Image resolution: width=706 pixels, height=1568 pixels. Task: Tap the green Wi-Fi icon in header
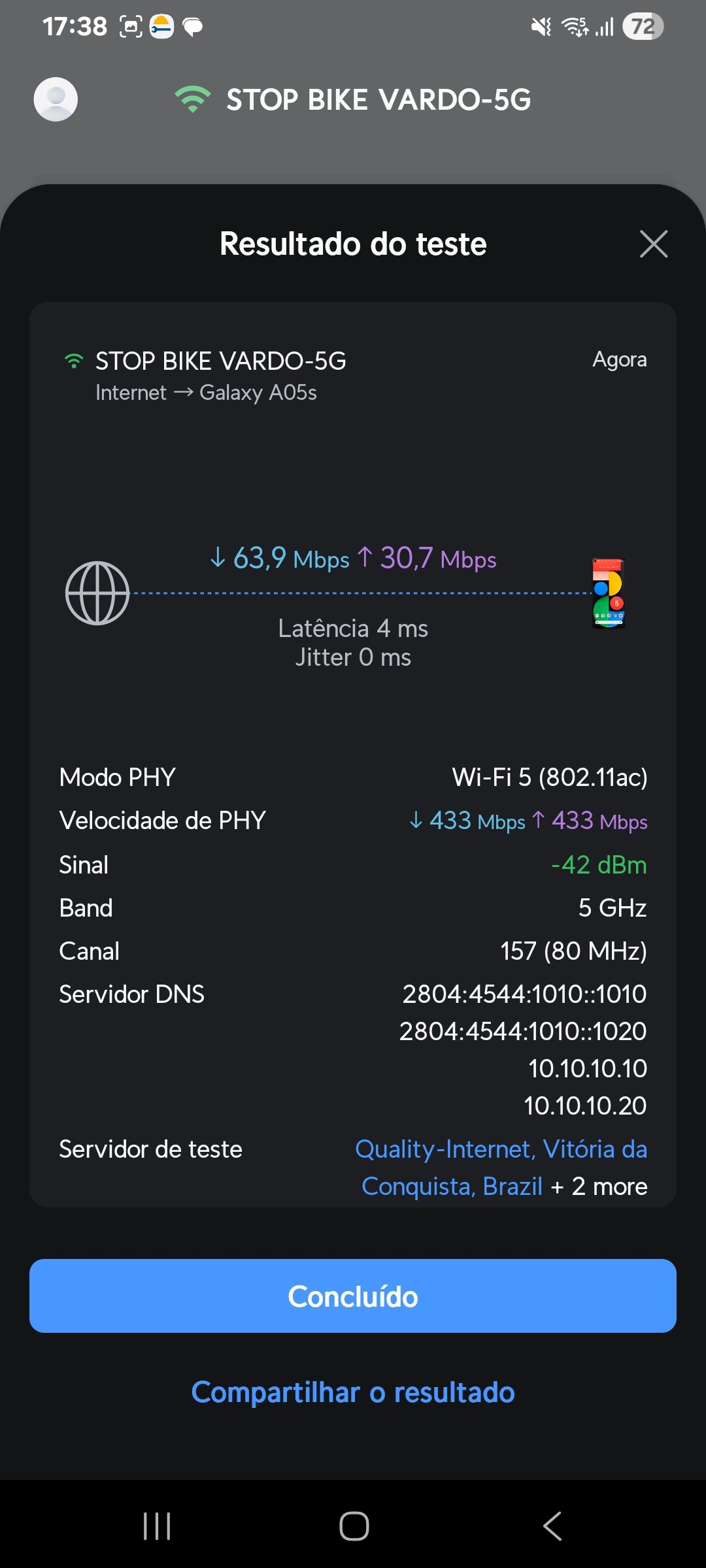[192, 99]
